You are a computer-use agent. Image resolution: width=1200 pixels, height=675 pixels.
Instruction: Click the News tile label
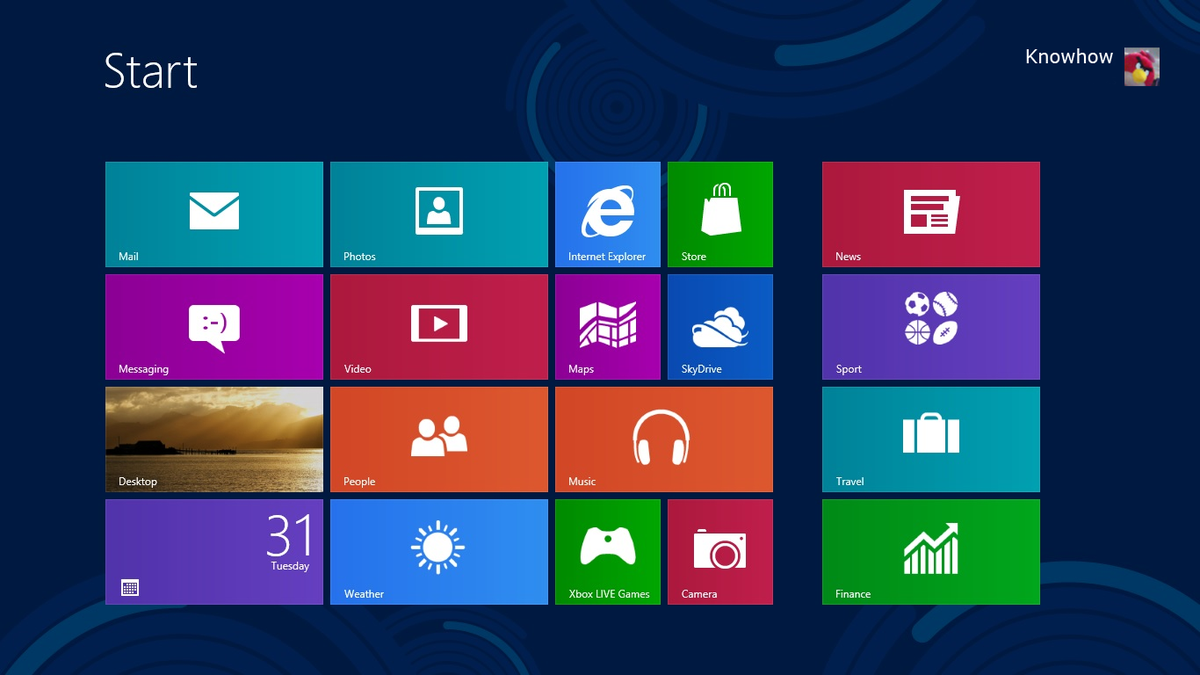tap(848, 257)
